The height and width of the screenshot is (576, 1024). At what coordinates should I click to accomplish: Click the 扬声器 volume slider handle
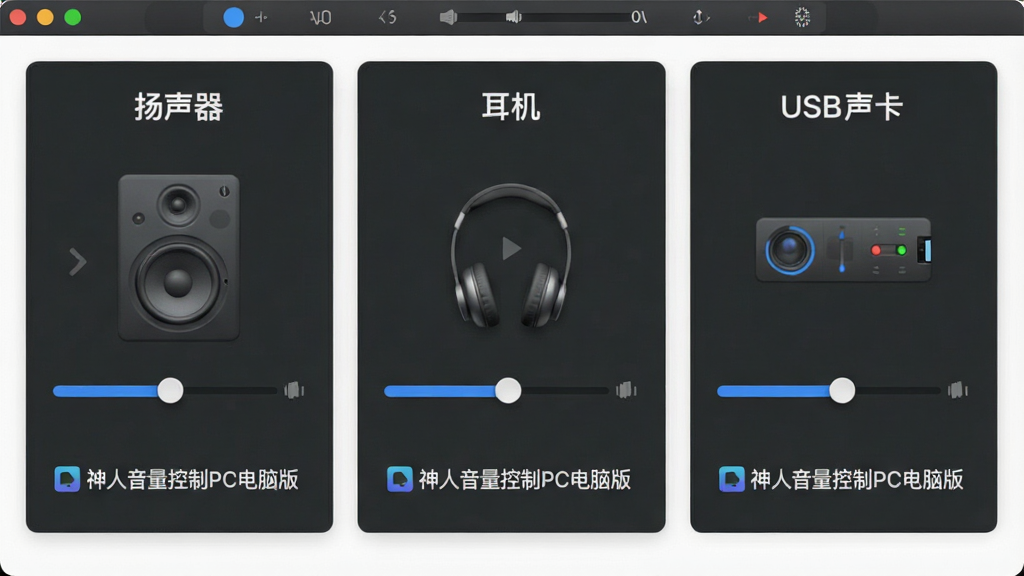[x=170, y=391]
